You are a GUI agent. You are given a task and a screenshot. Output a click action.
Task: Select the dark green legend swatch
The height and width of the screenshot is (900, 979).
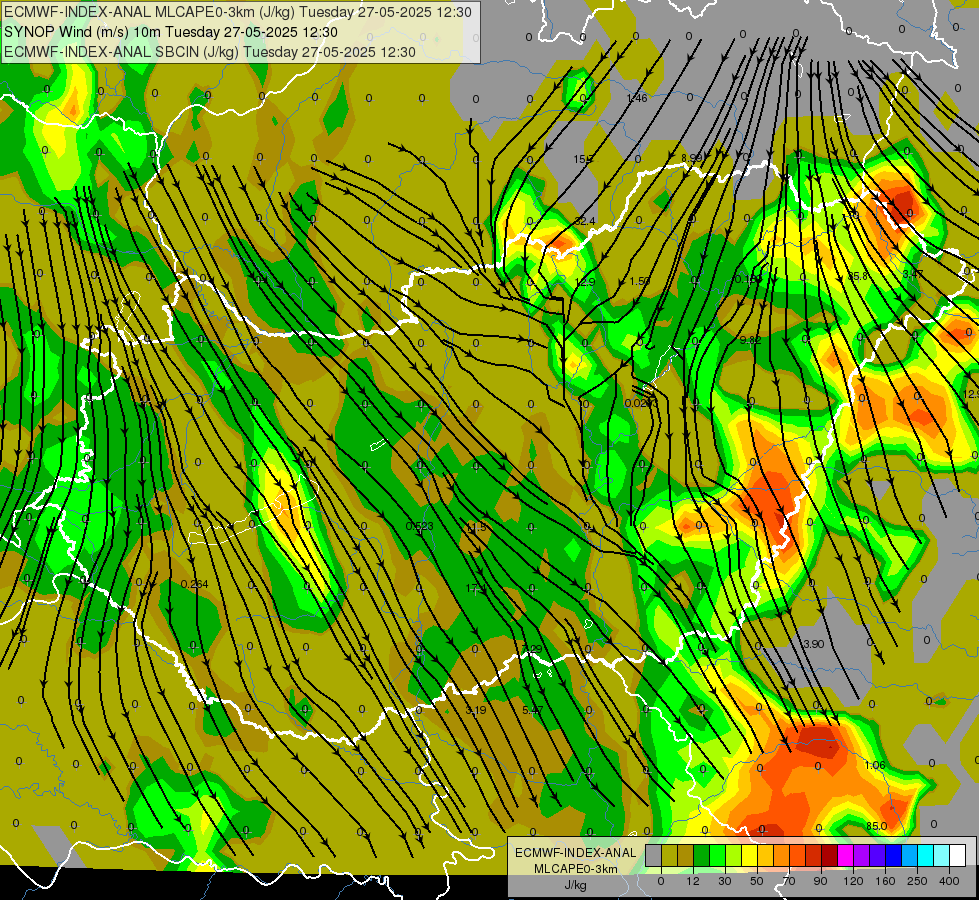pos(702,855)
